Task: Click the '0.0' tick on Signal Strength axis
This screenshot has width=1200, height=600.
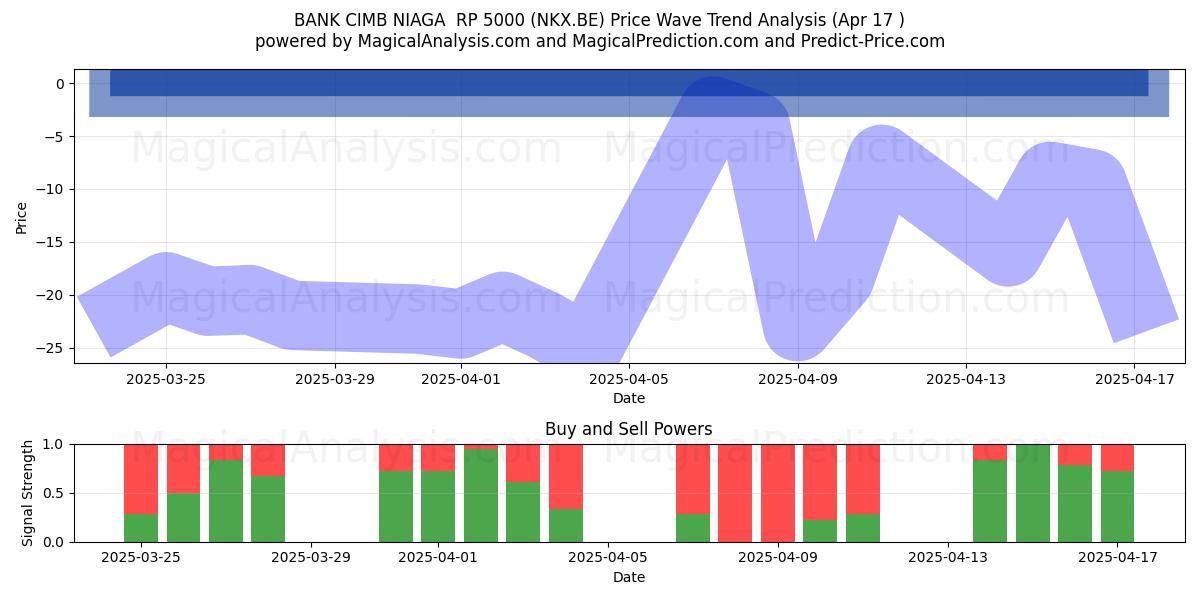Action: [x=55, y=542]
